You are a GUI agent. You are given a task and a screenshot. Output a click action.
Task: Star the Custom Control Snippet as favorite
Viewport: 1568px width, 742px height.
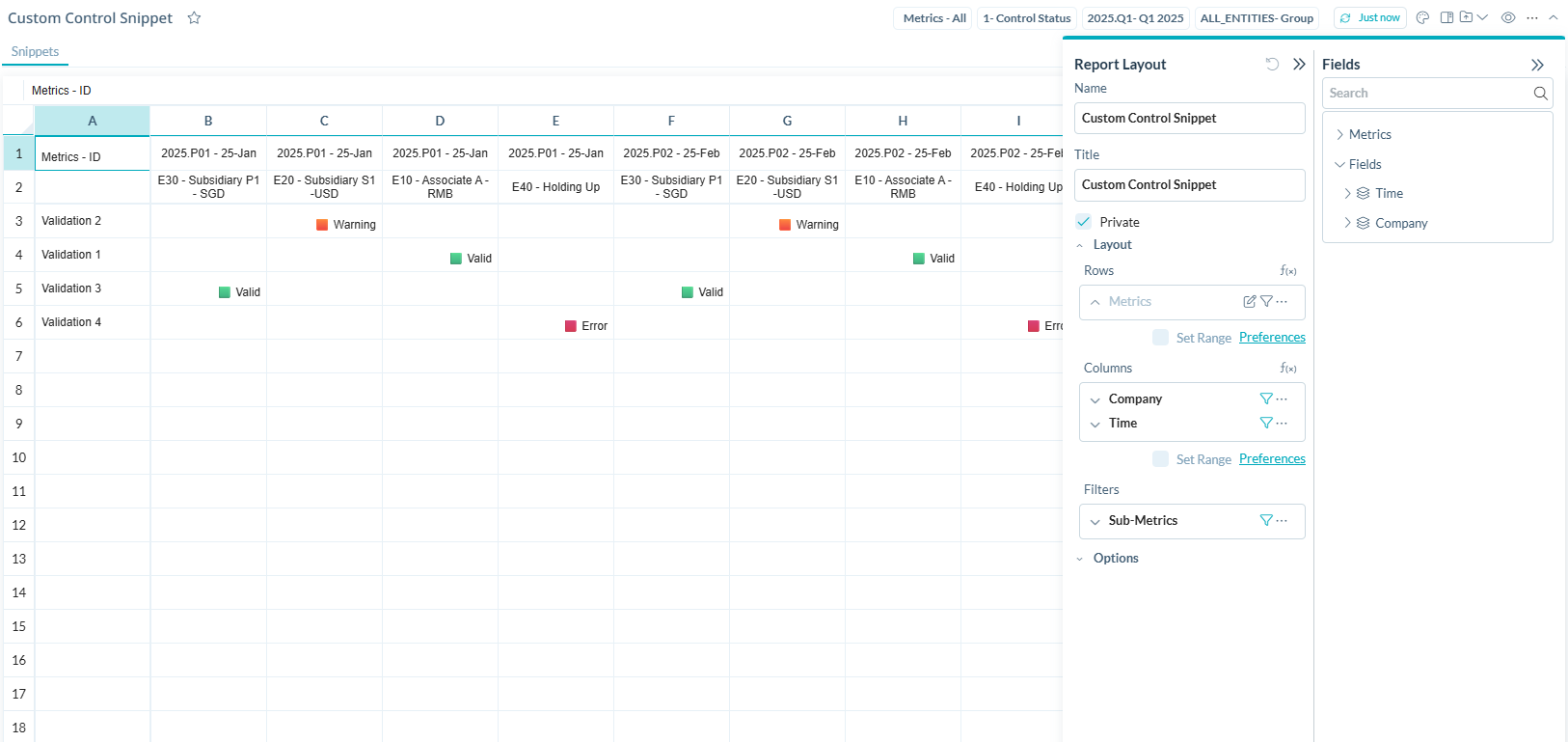tap(194, 18)
